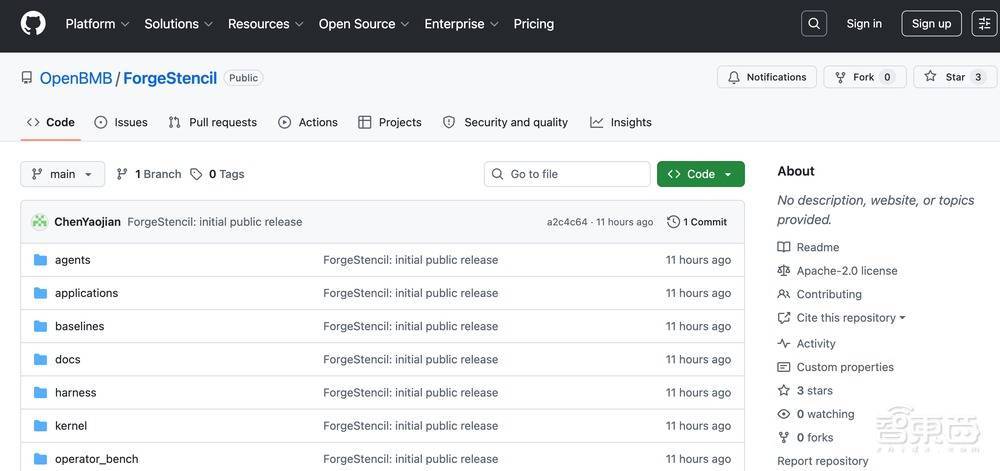Click the note icon next to Custom properties
The image size is (1000, 471).
[784, 367]
